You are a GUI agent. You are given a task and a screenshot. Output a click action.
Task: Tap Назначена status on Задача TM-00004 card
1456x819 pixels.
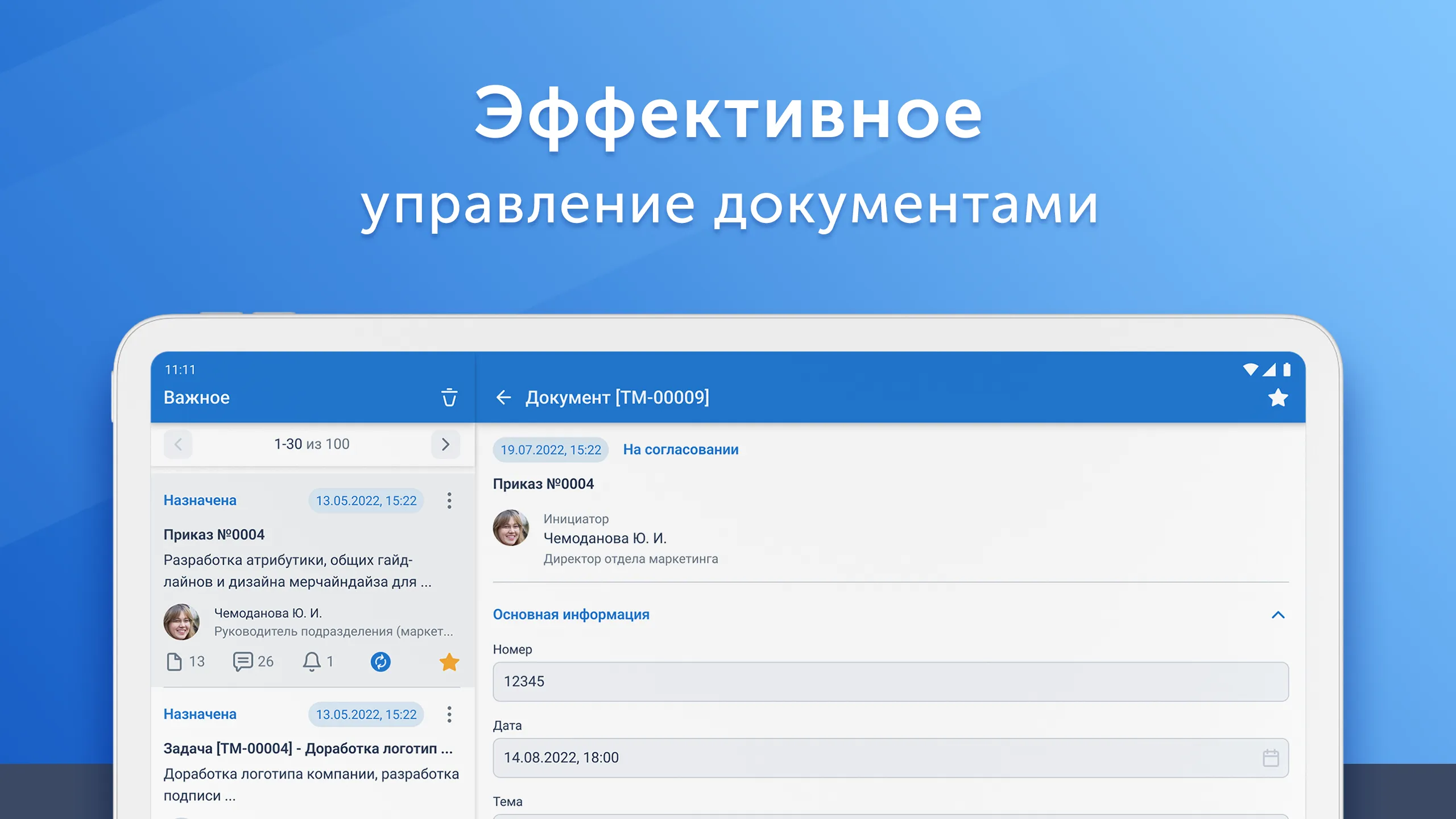200,714
